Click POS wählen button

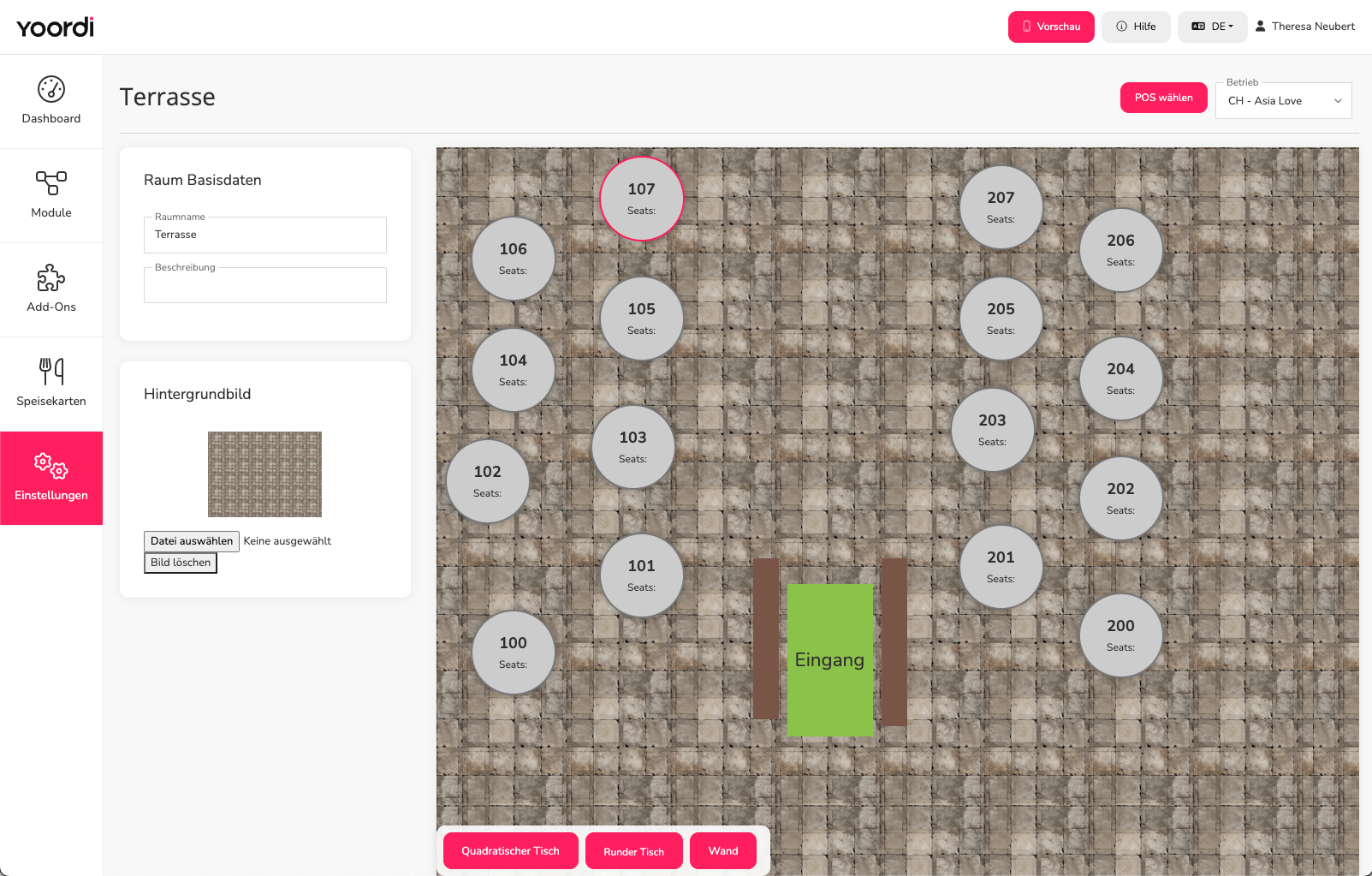1164,98
